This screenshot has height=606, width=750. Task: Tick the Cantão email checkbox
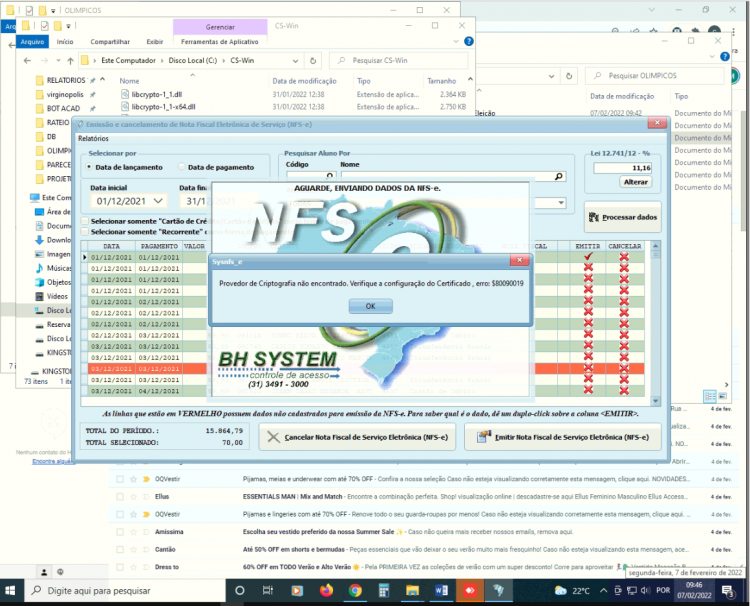click(120, 550)
